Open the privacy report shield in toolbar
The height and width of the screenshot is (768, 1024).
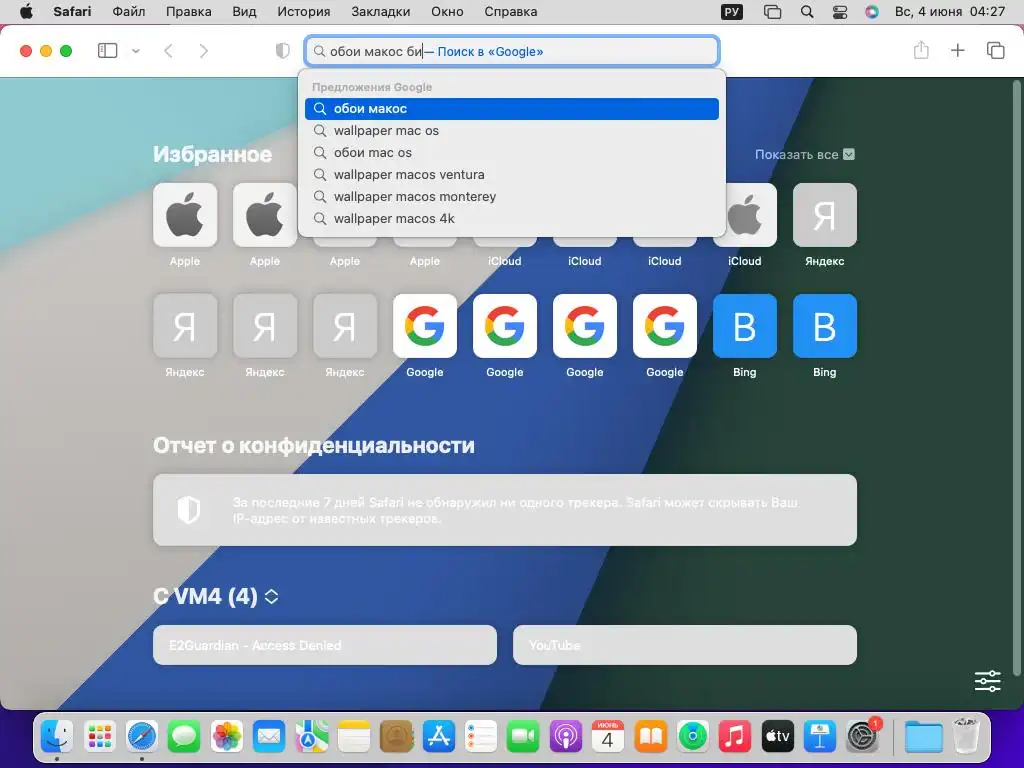(282, 51)
